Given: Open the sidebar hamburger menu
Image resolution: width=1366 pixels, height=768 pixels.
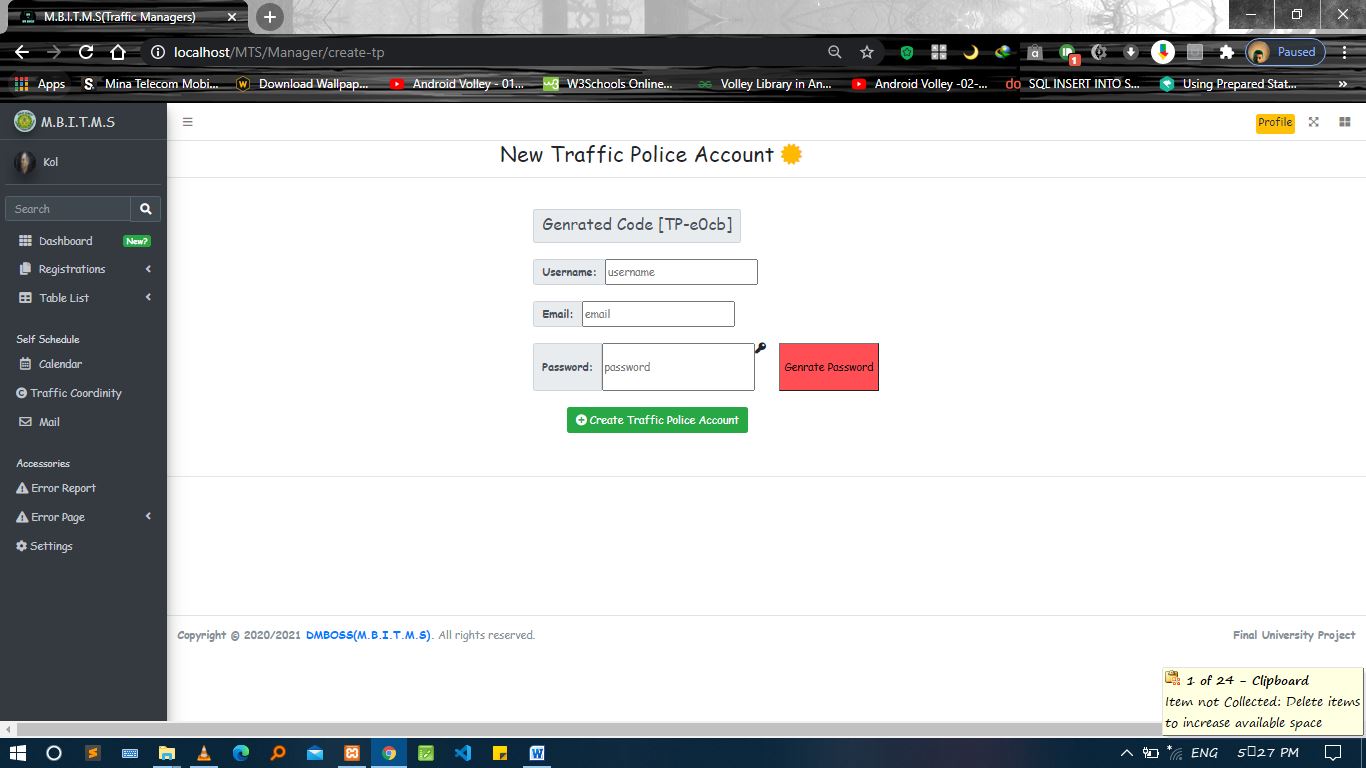Looking at the screenshot, I should 188,121.
